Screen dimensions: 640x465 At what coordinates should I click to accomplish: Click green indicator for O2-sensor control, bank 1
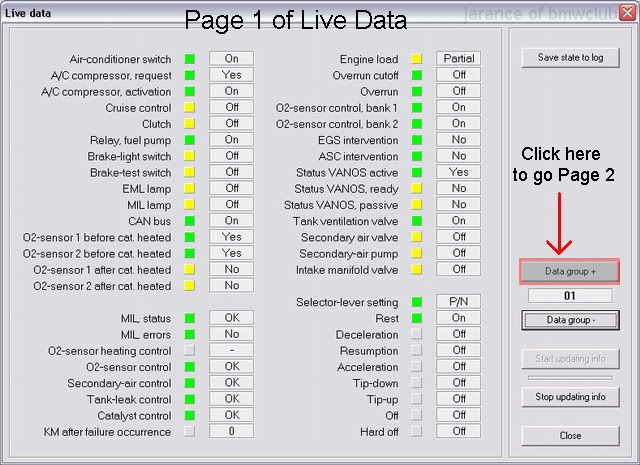[416, 107]
